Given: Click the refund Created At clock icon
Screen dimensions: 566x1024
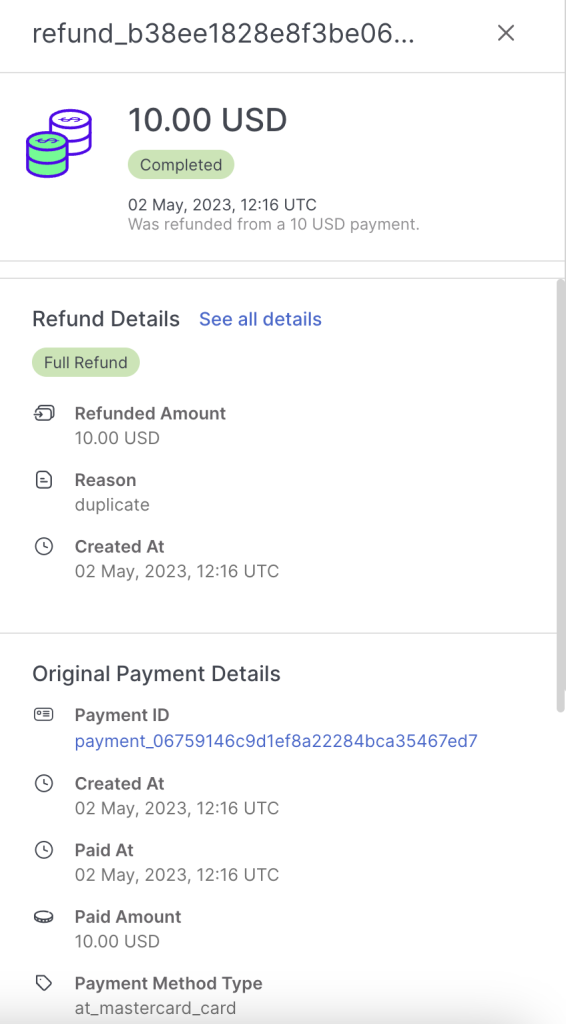Looking at the screenshot, I should click(x=44, y=547).
